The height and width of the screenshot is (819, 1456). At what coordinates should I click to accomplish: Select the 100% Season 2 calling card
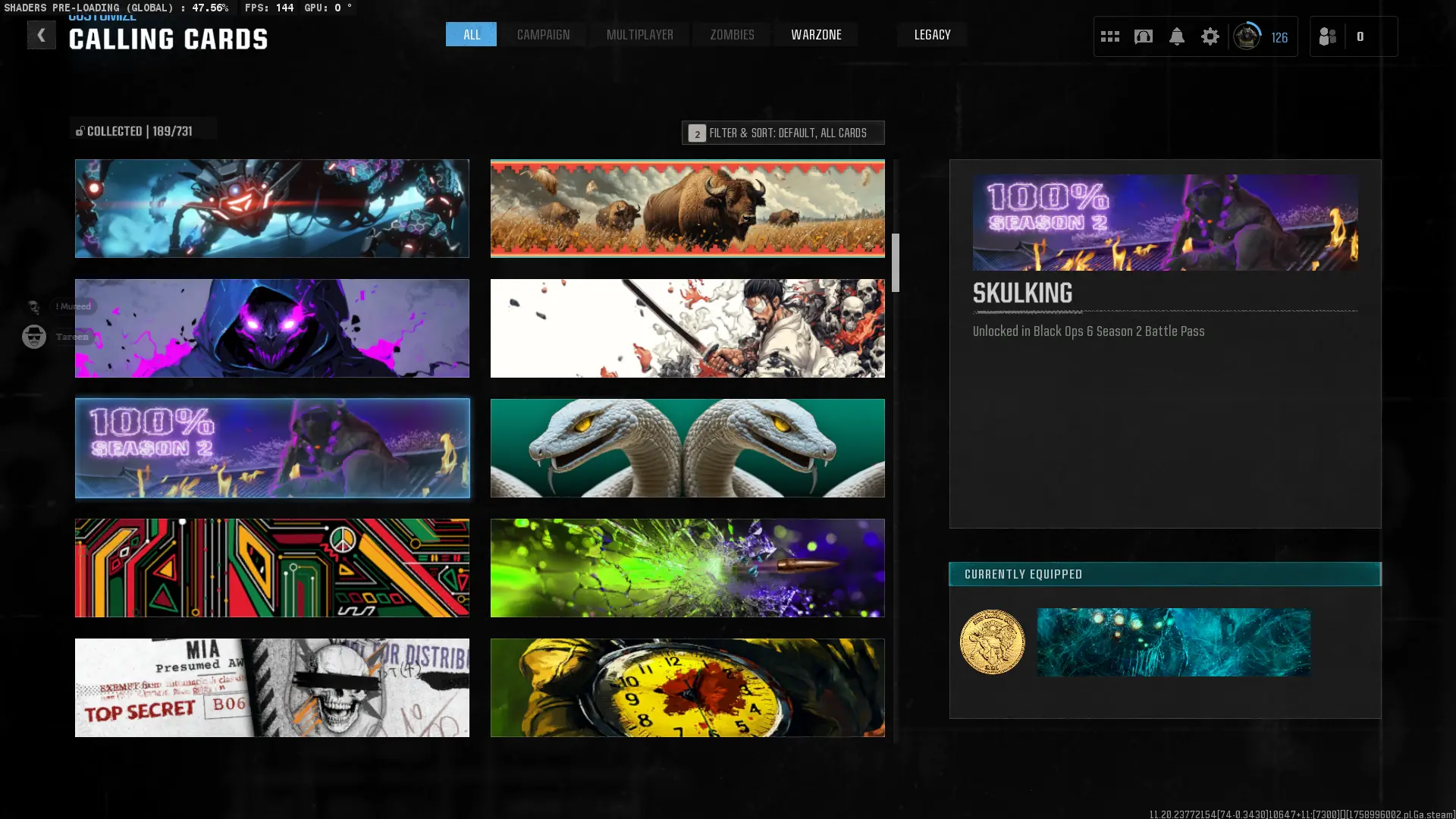[271, 448]
